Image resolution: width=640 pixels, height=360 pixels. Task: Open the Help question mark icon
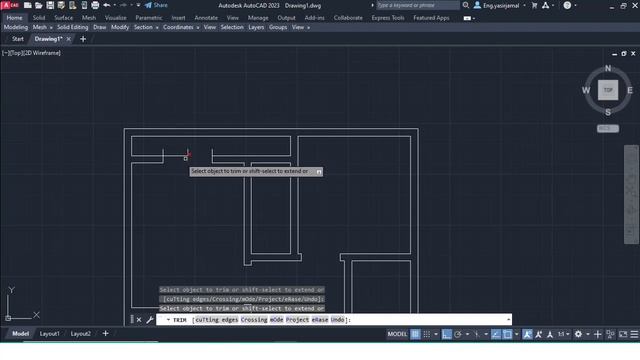567,5
